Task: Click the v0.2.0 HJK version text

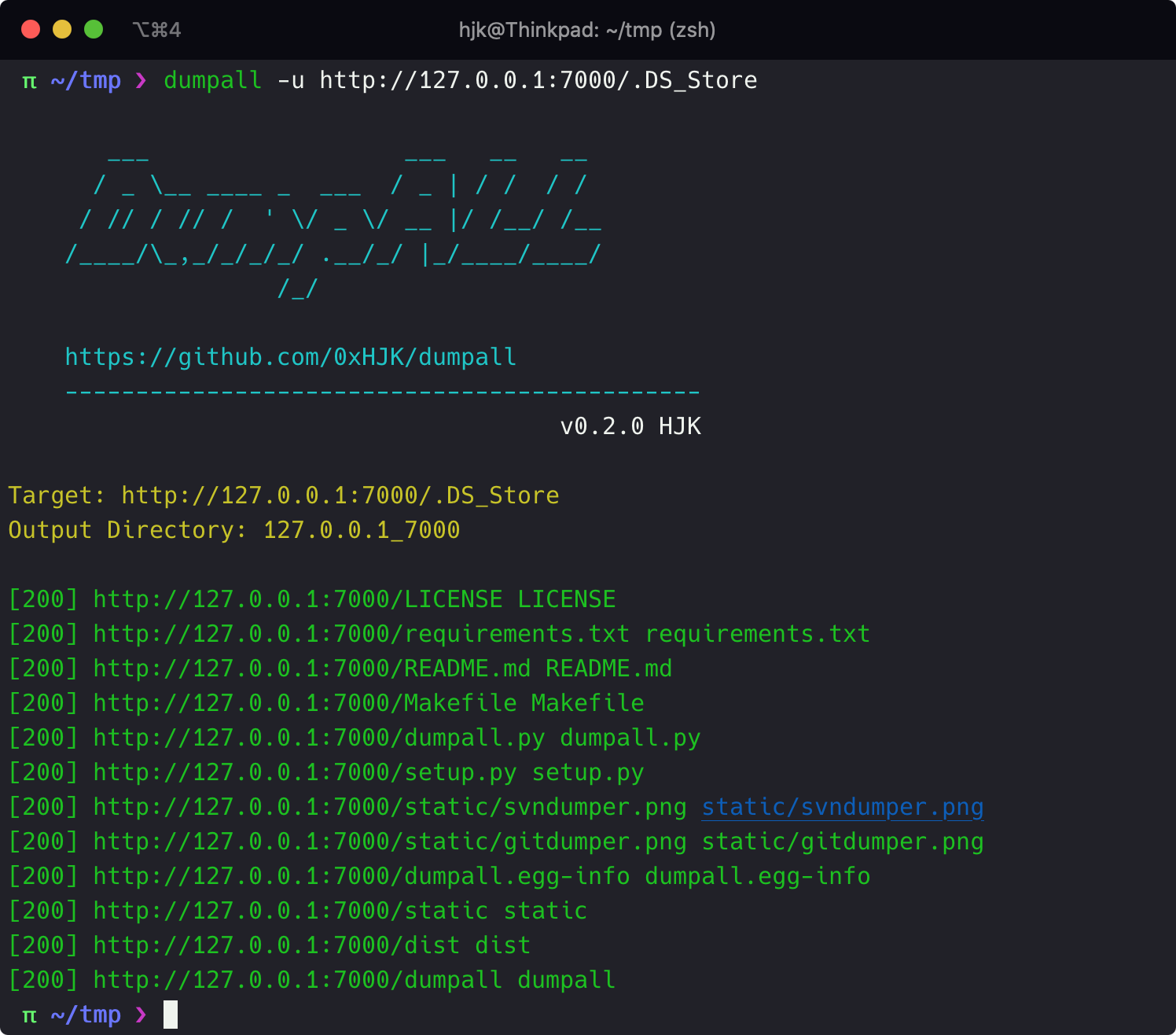Action: (632, 425)
